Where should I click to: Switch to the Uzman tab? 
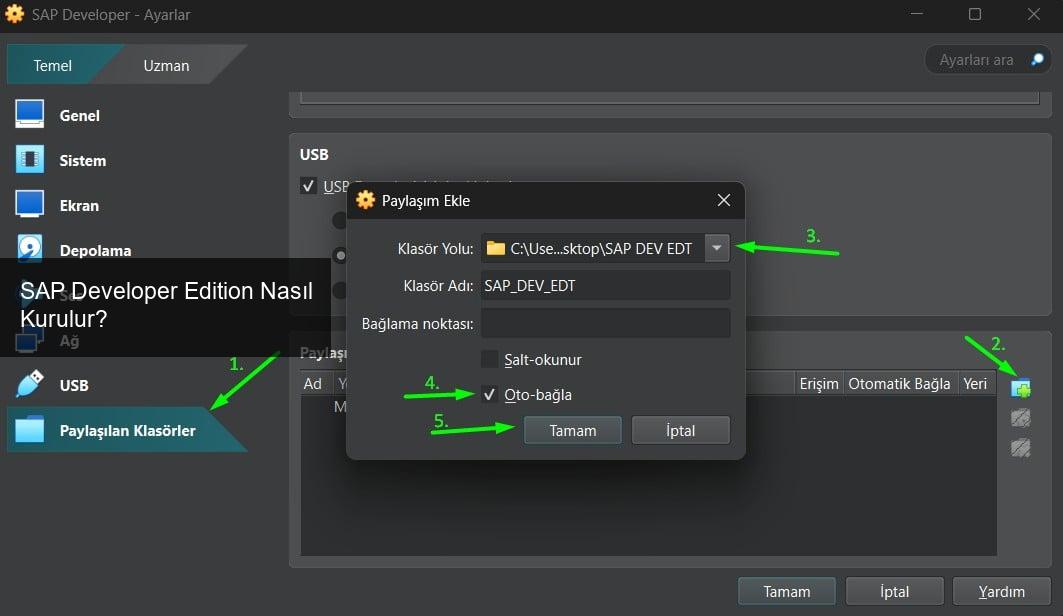(166, 65)
